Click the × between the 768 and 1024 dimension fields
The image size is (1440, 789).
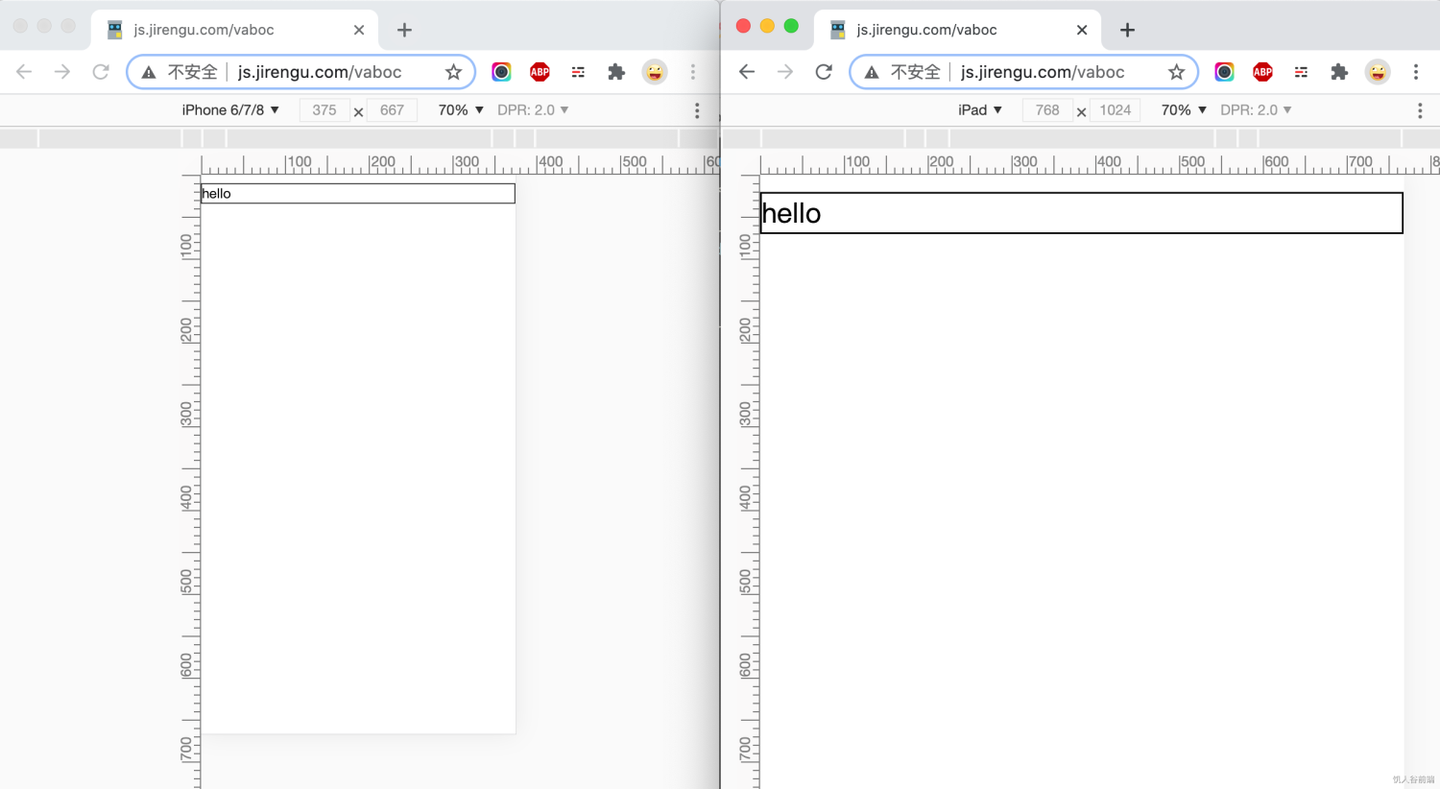[x=1081, y=111]
